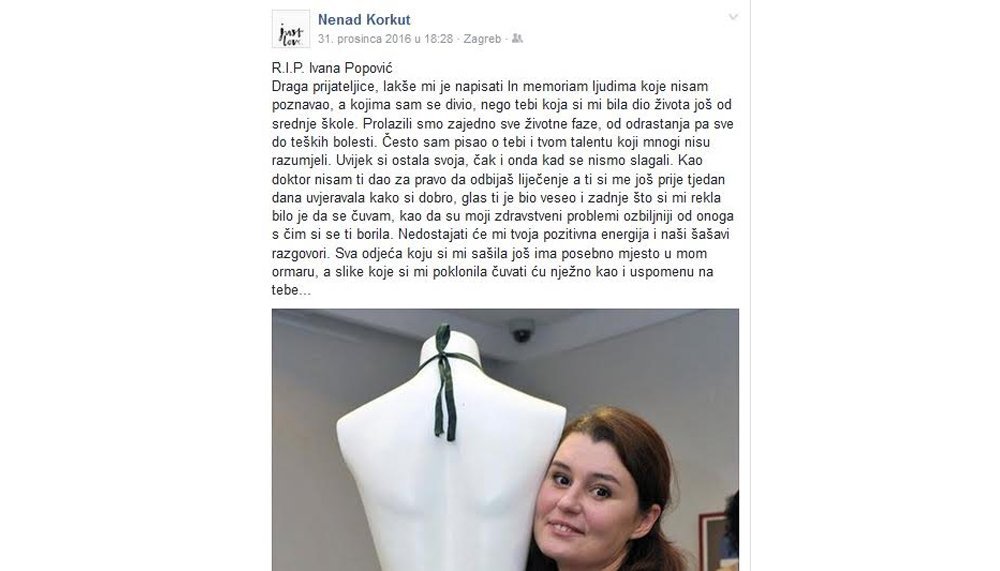Click the friends audience icon

click(x=517, y=38)
